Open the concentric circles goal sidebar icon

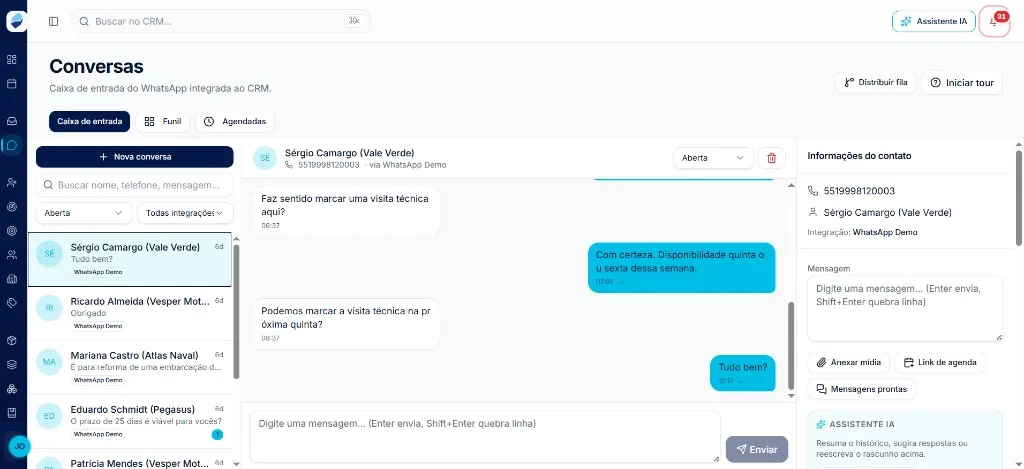click(11, 231)
